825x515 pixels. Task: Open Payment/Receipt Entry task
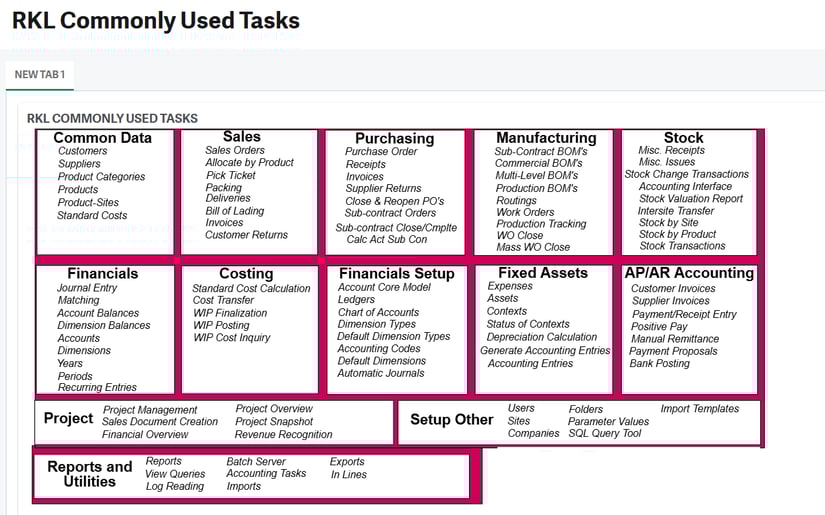tap(684, 314)
